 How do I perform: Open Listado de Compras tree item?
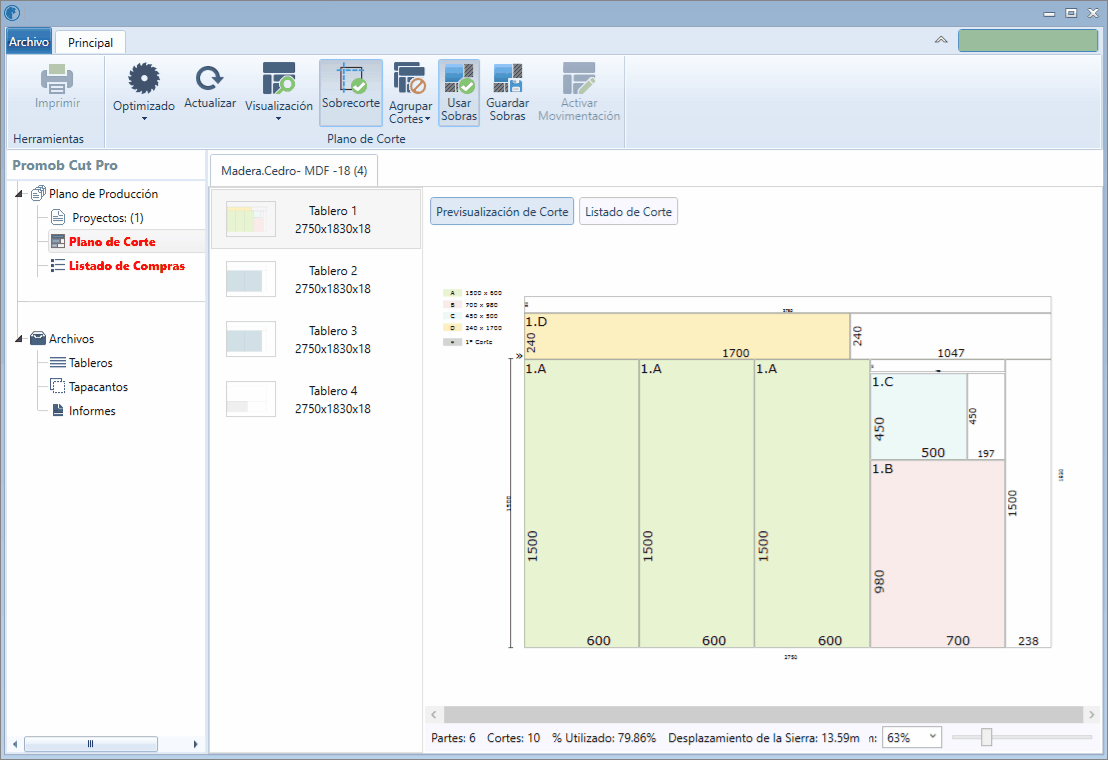click(x=126, y=266)
